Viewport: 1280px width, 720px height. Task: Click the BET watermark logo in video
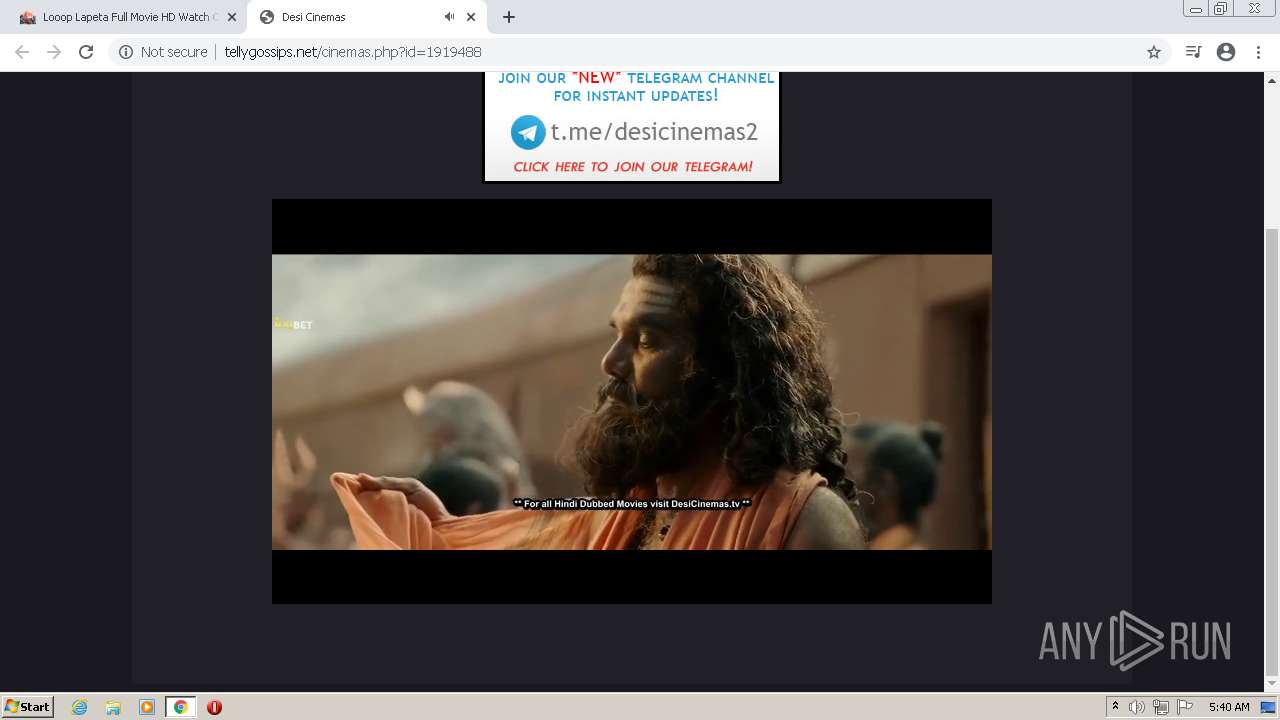pyautogui.click(x=293, y=324)
